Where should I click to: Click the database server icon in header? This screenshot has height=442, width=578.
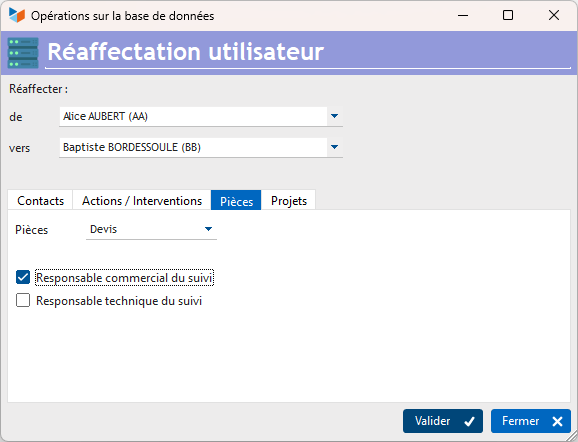(x=23, y=53)
